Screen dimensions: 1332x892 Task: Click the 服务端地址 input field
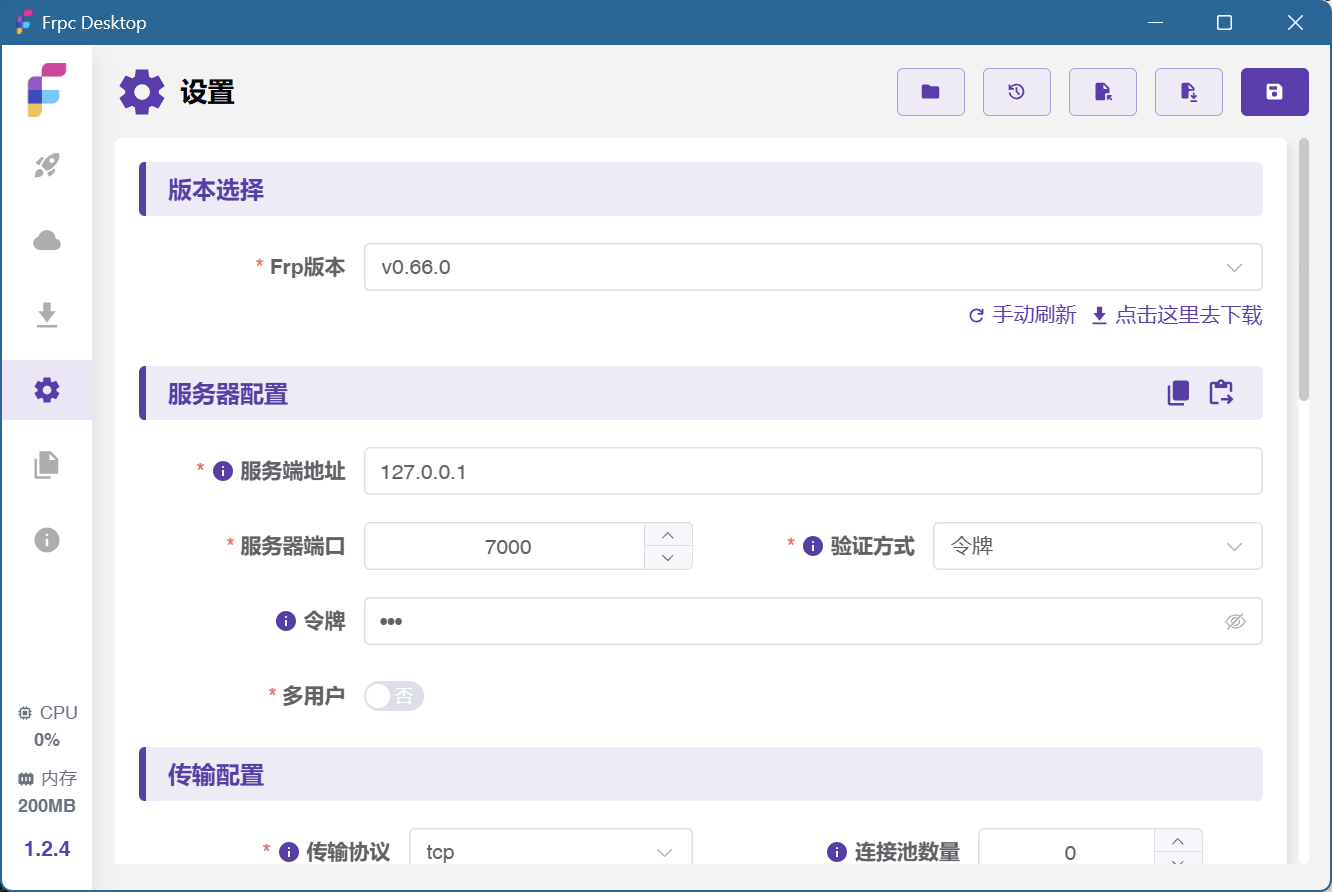pos(812,471)
